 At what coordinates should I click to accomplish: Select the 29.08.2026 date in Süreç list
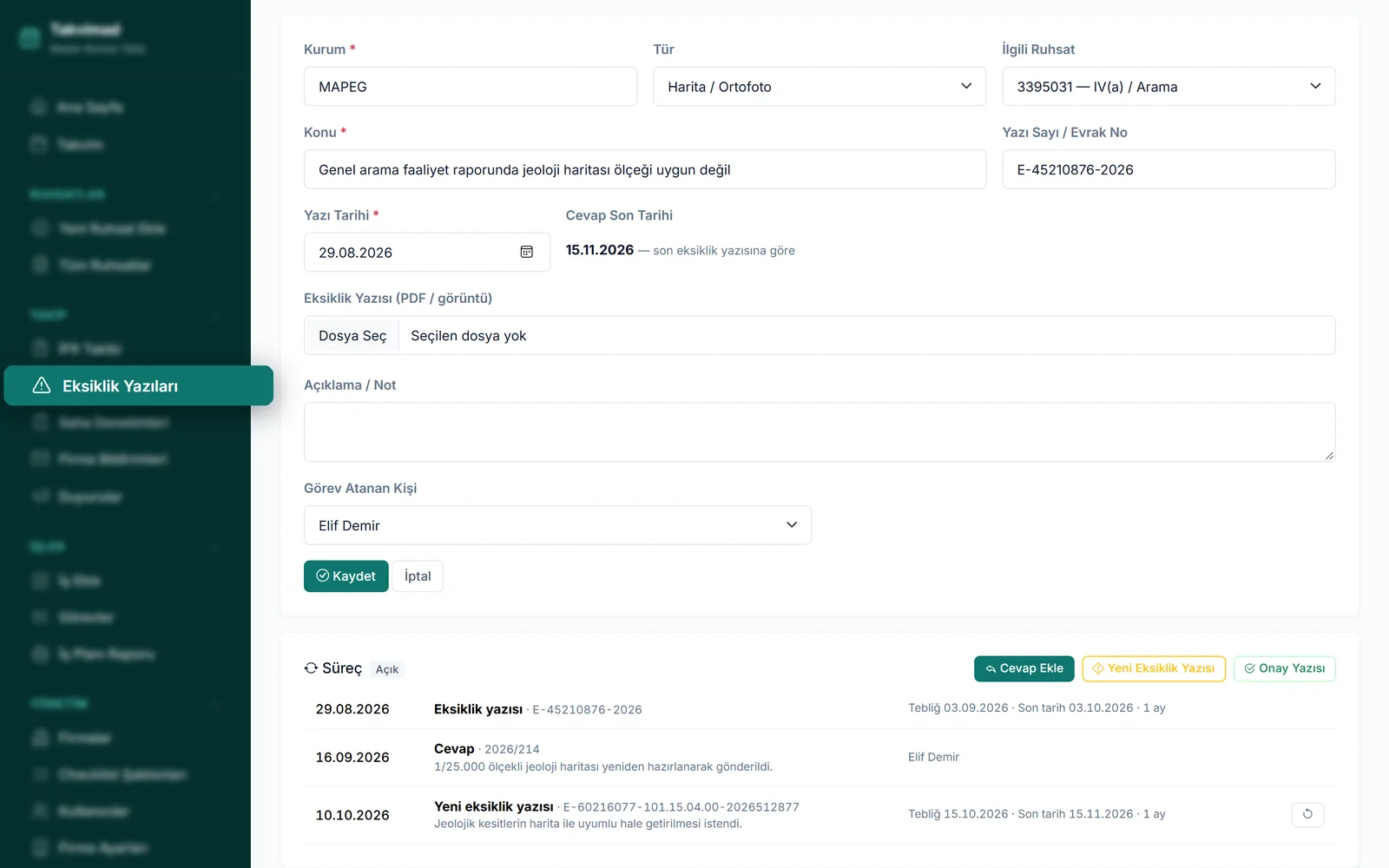coord(352,709)
